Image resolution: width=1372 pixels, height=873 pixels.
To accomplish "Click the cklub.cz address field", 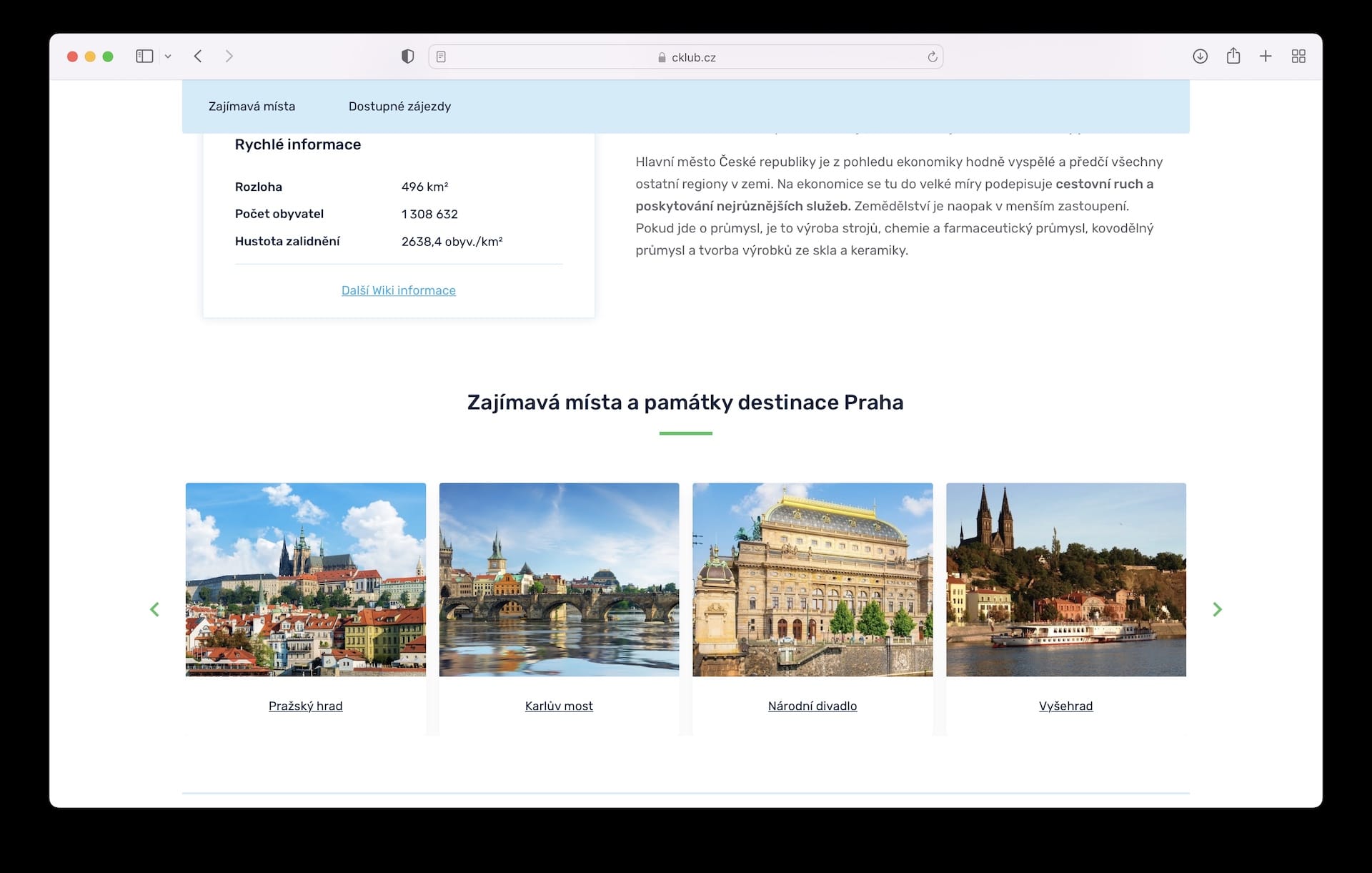I will (x=686, y=57).
